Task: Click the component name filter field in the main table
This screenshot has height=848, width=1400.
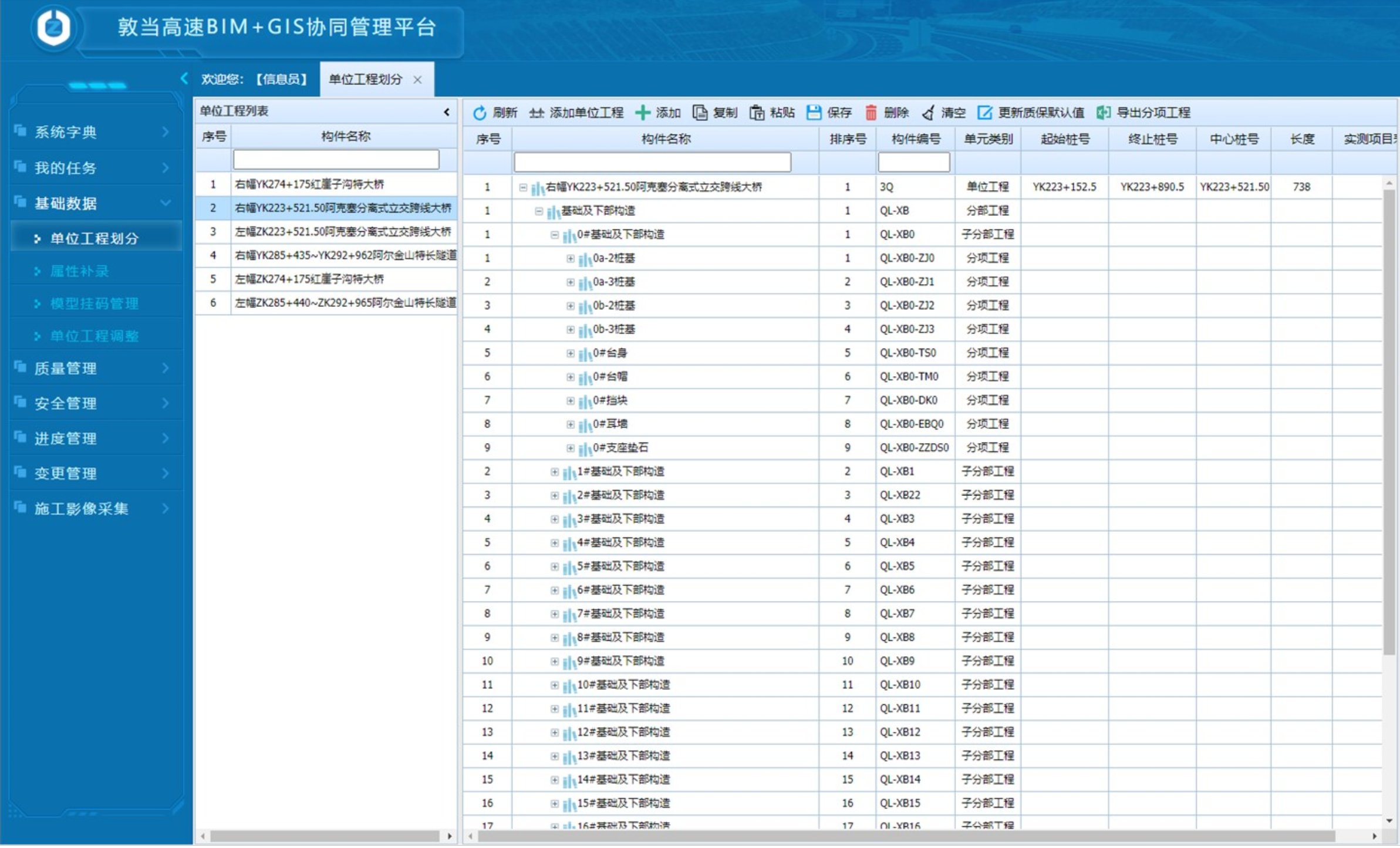Action: pyautogui.click(x=652, y=163)
